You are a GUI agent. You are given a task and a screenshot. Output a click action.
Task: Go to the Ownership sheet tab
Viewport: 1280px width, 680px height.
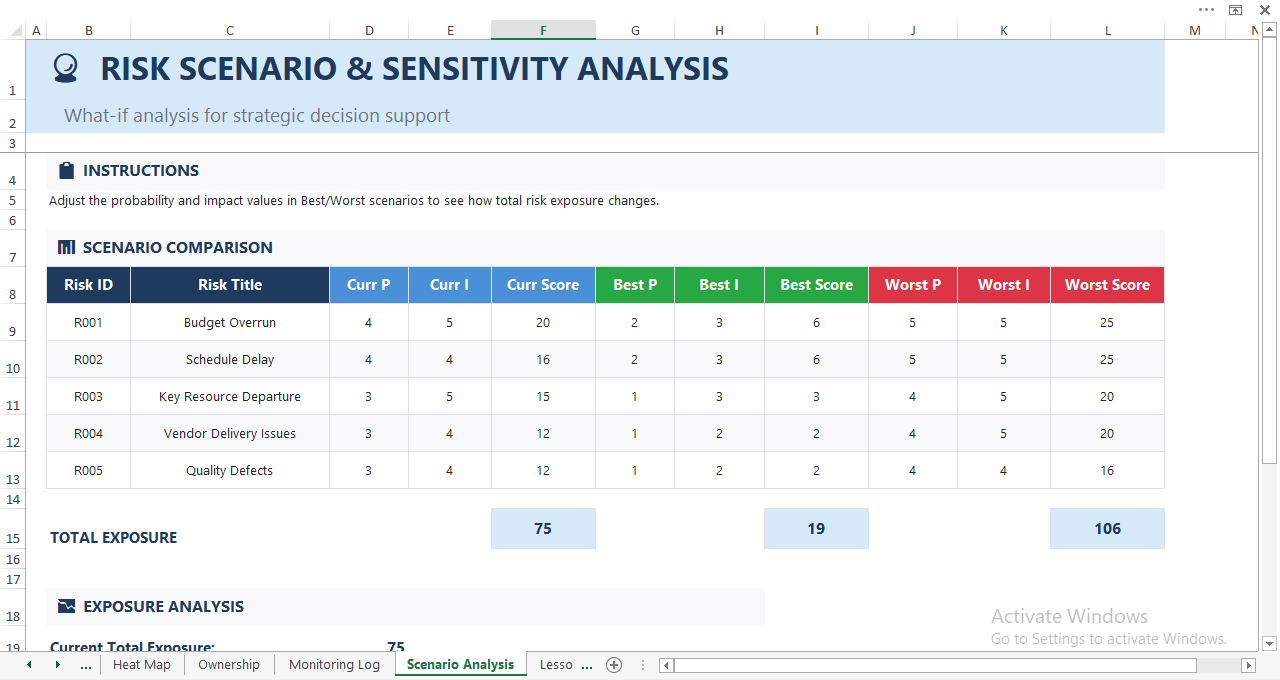tap(229, 665)
